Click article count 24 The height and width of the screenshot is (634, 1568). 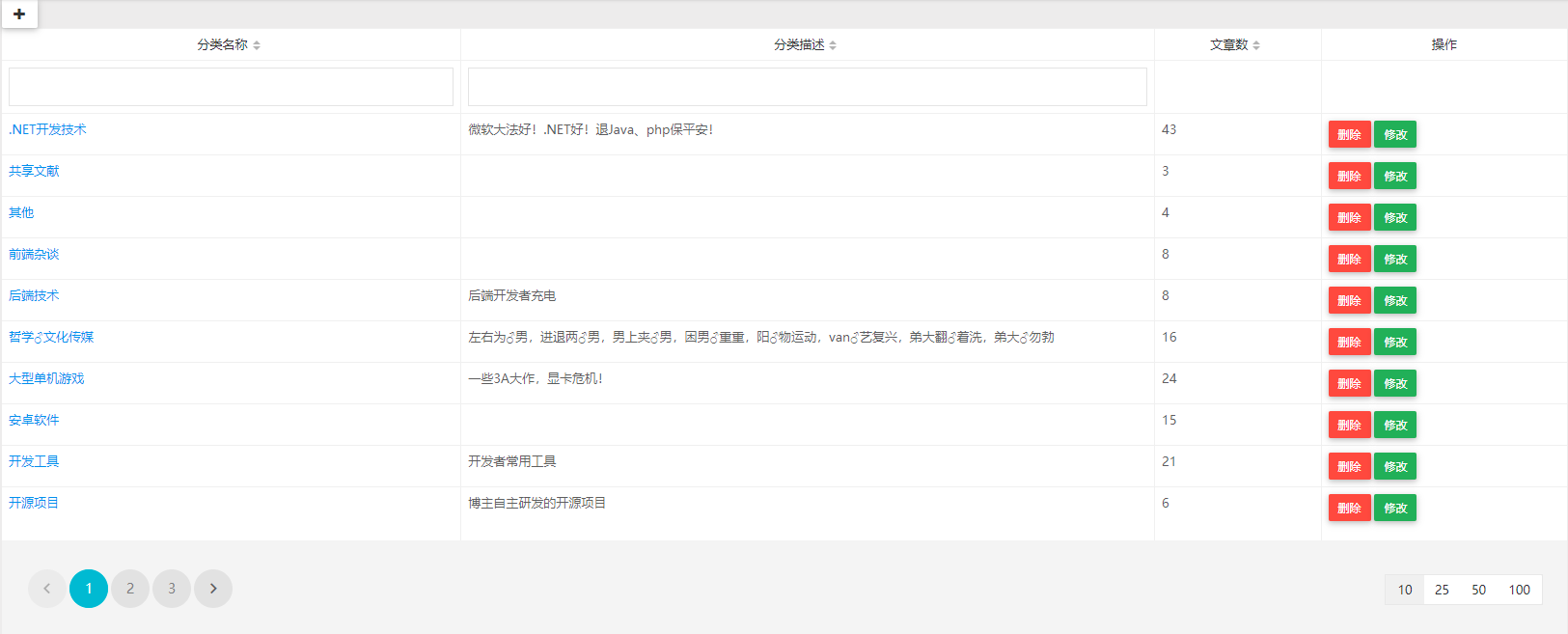tap(1169, 378)
